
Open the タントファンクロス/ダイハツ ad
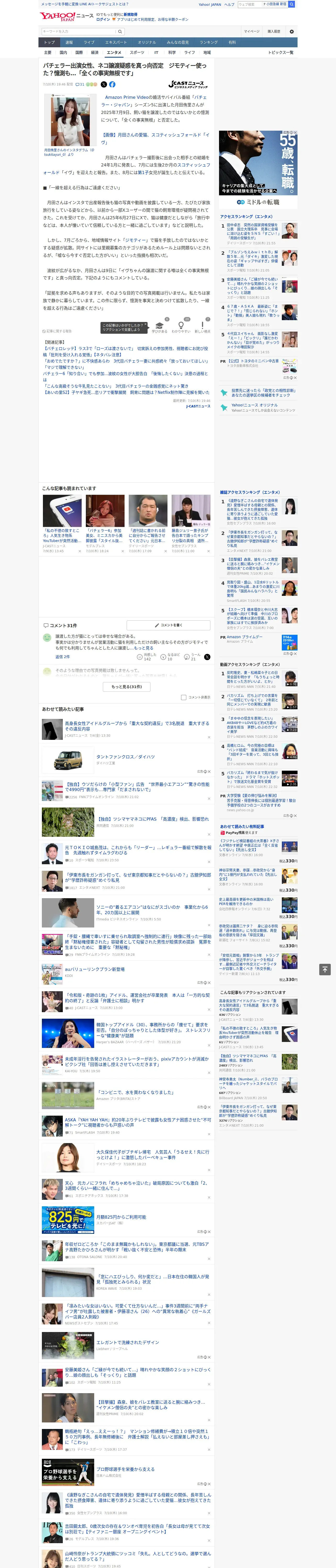[125, 757]
